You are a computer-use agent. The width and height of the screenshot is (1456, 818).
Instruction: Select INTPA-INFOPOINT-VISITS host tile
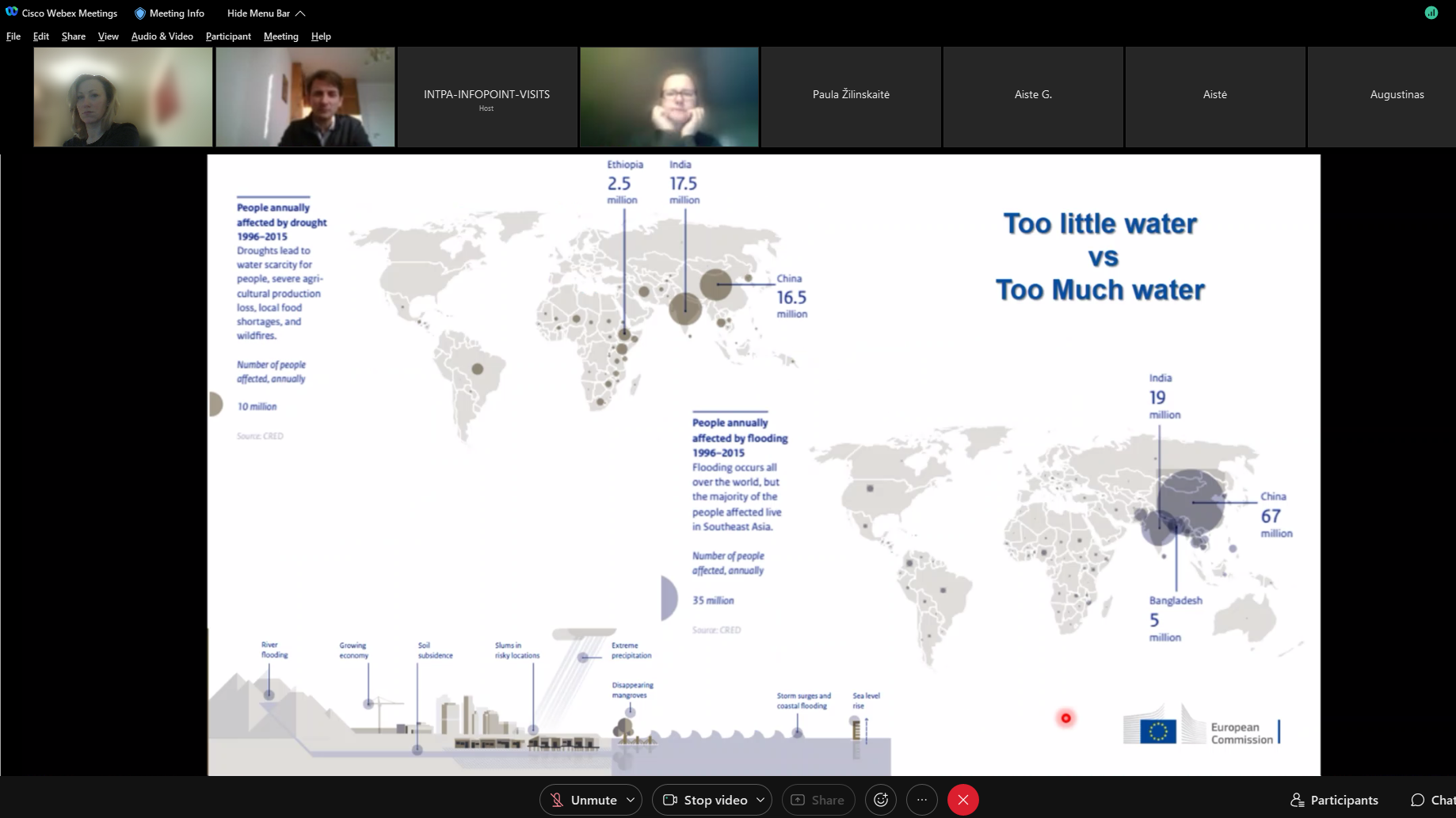tap(487, 97)
